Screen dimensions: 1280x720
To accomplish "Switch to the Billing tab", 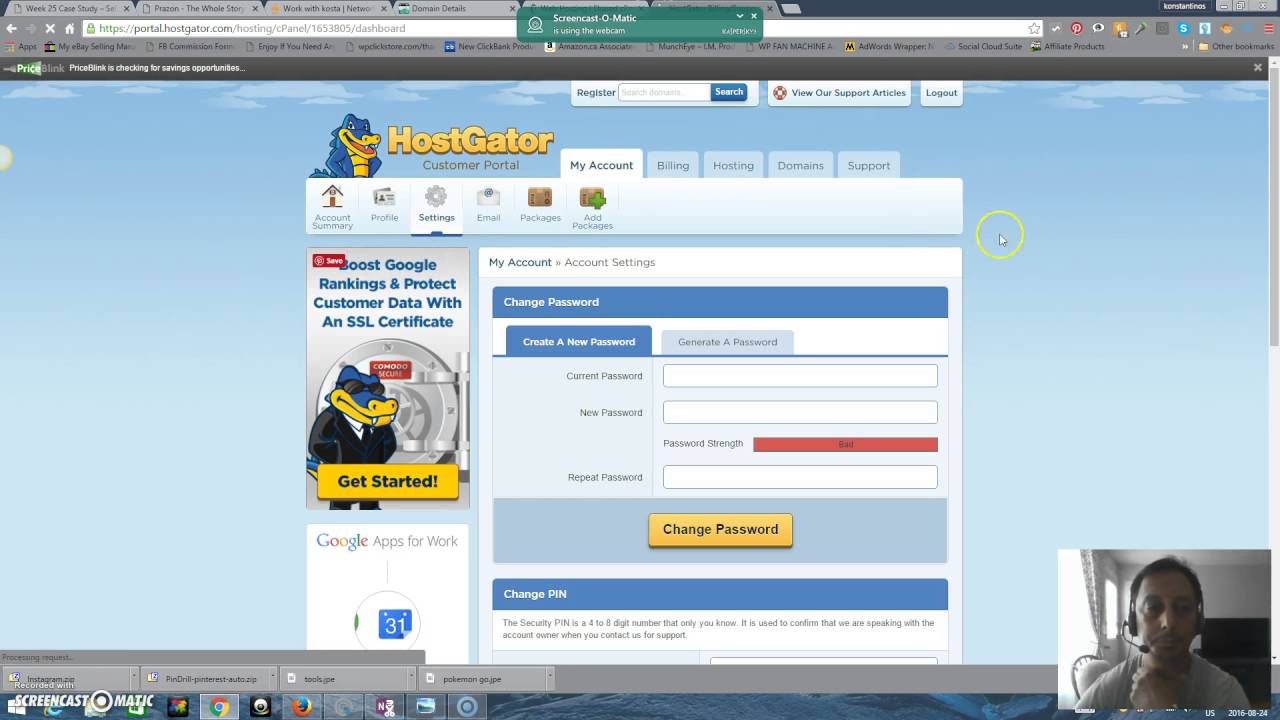I will pyautogui.click(x=673, y=165).
